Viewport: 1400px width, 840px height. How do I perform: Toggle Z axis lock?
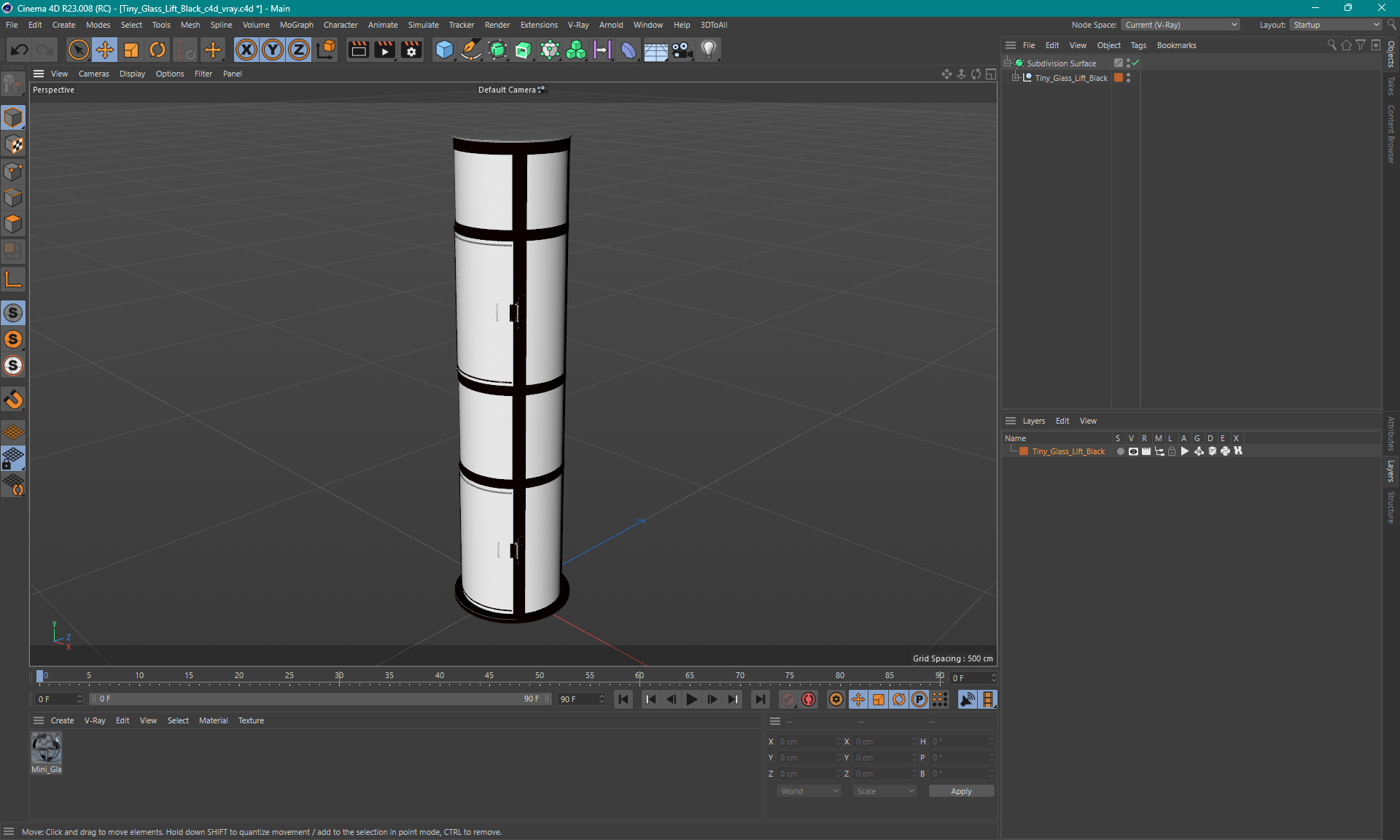click(299, 50)
